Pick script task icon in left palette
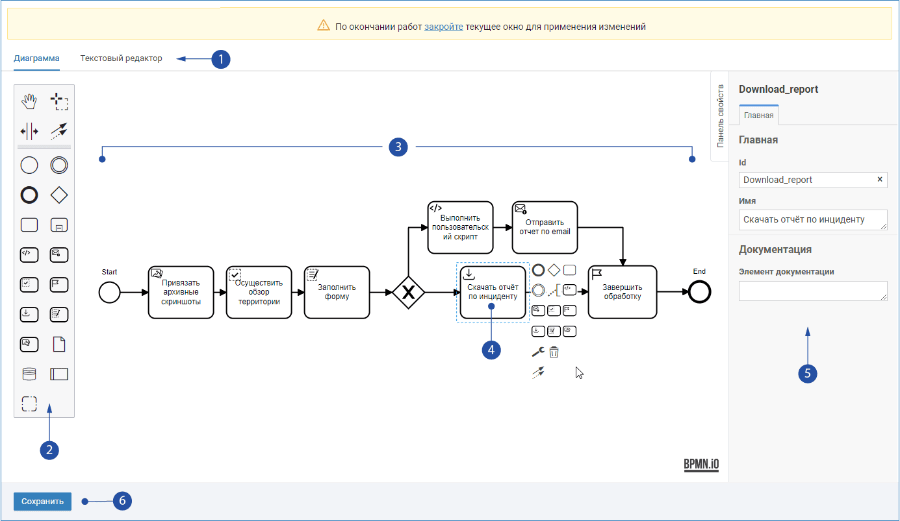The height and width of the screenshot is (521, 900). tap(29, 255)
